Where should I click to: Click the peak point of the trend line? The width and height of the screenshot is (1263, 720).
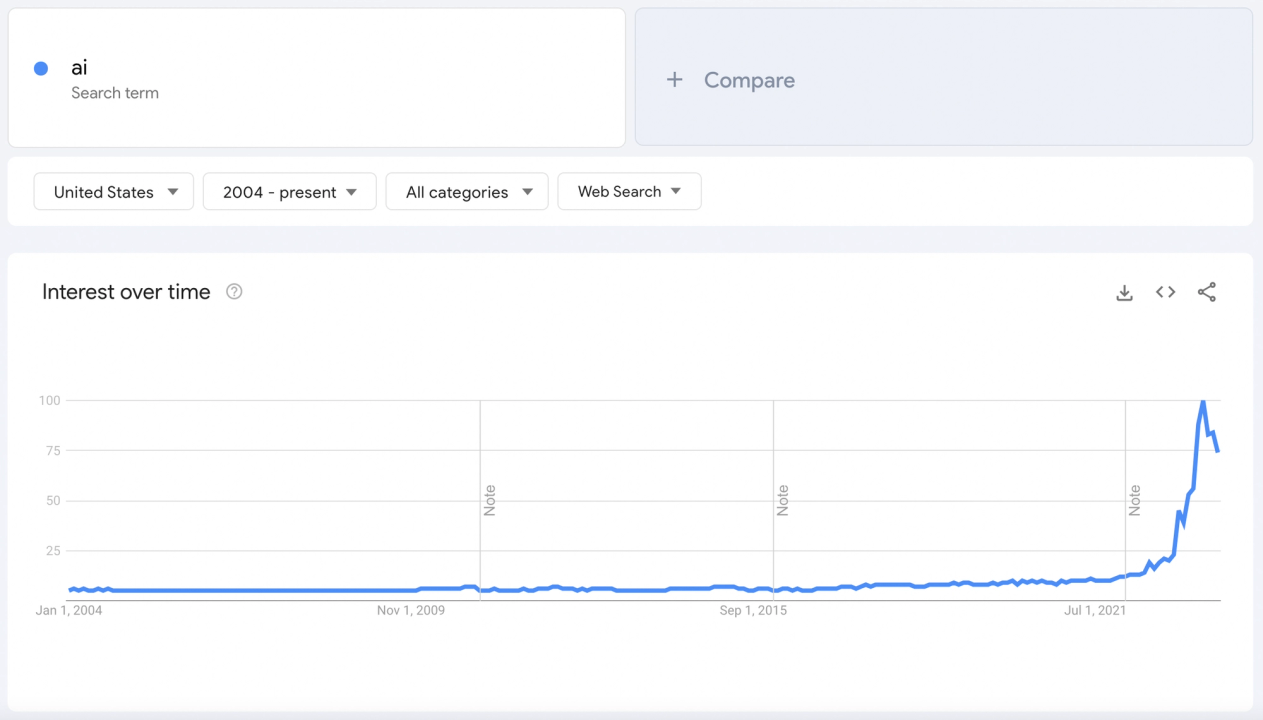tap(1203, 399)
